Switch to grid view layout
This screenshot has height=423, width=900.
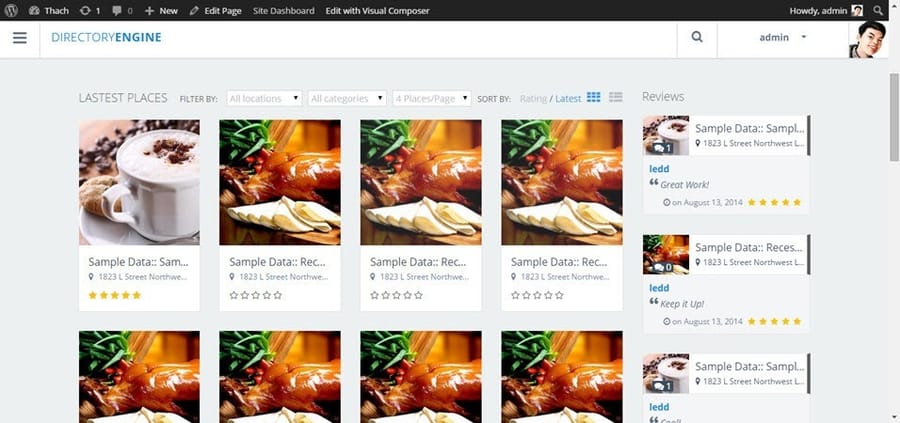pos(593,97)
